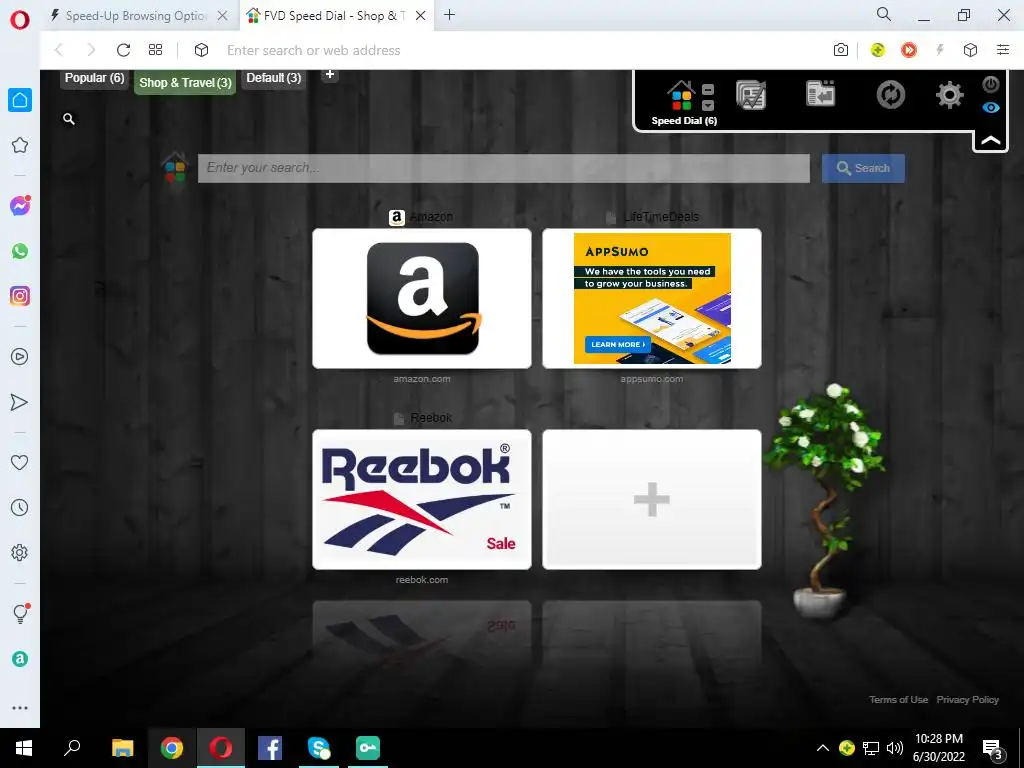The width and height of the screenshot is (1024, 768).
Task: Open the sidebar Home icon
Action: [20, 100]
